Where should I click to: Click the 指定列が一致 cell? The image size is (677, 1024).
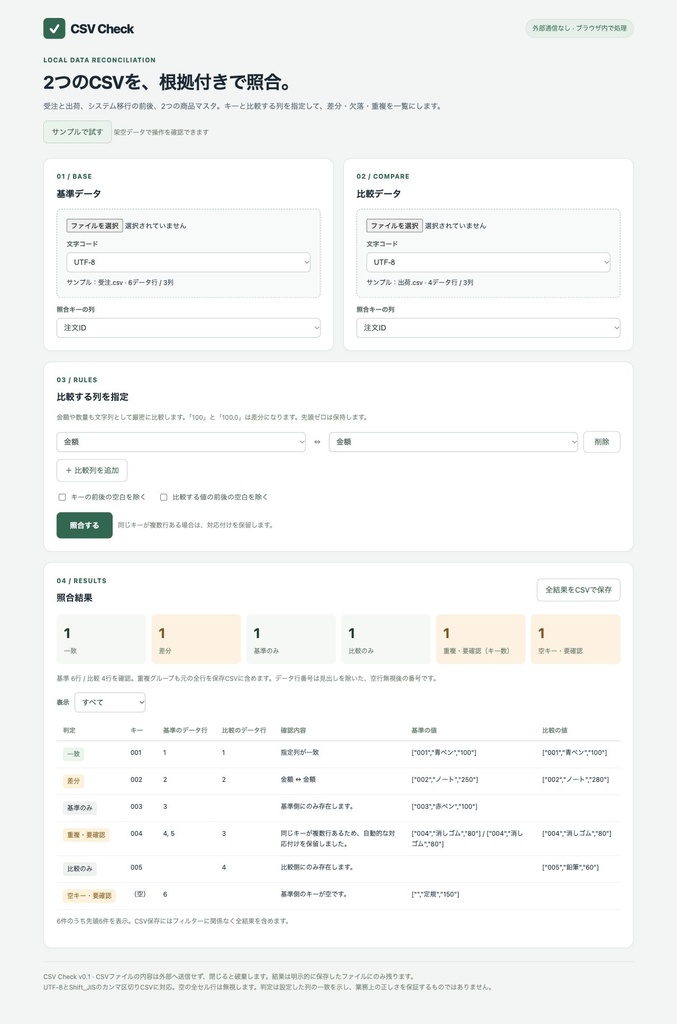(300, 752)
